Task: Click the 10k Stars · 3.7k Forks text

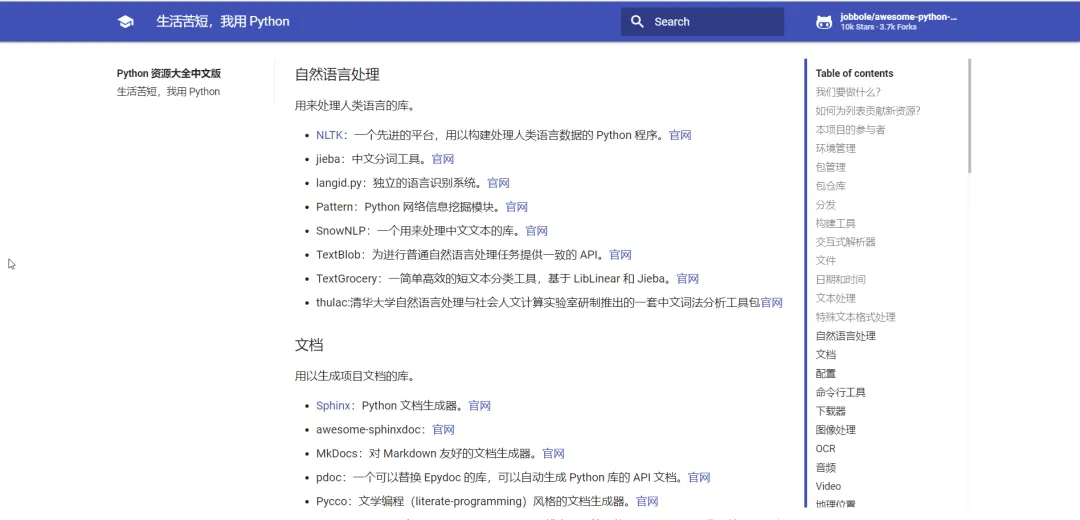Action: click(x=878, y=28)
